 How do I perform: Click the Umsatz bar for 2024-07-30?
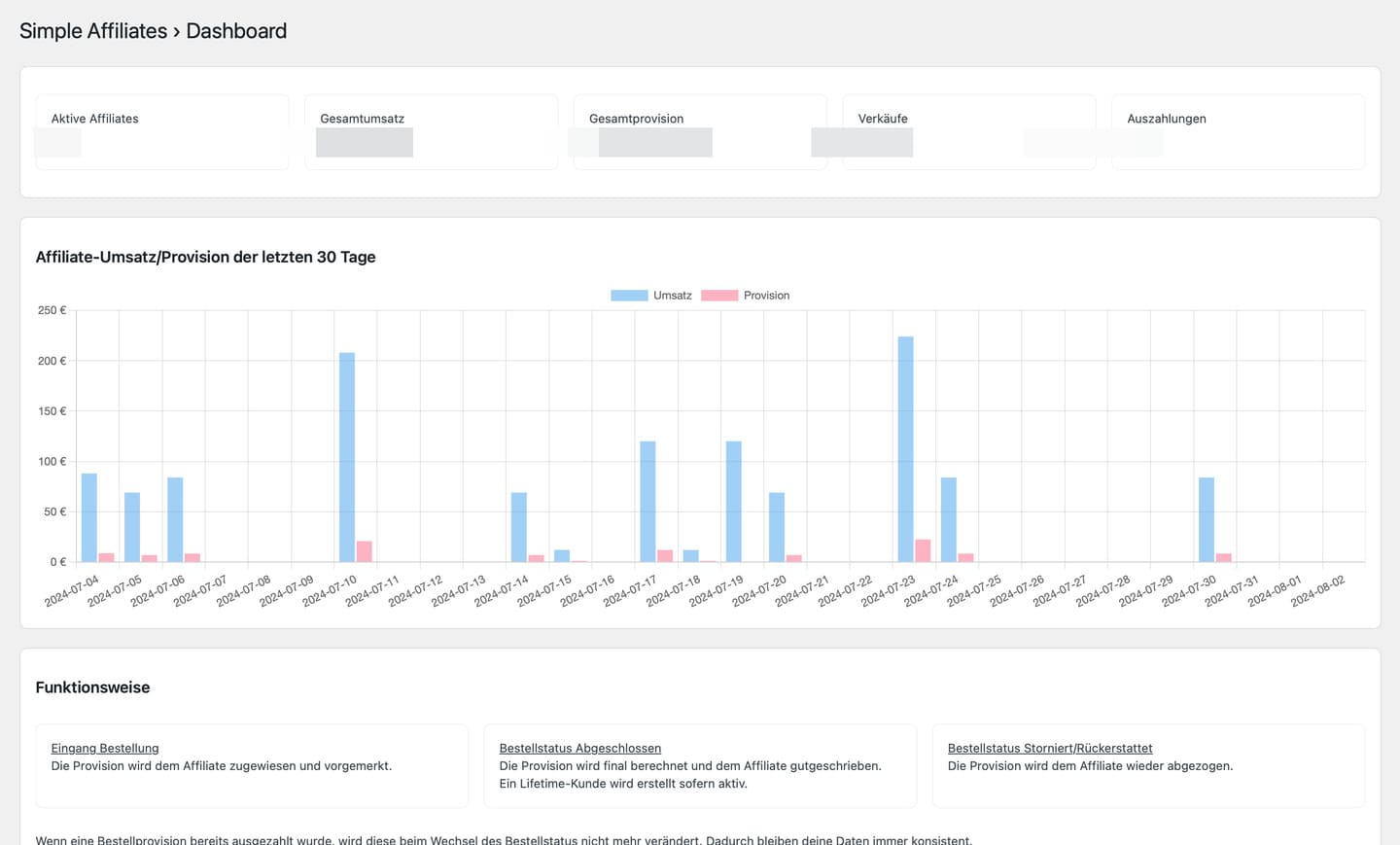click(1207, 519)
